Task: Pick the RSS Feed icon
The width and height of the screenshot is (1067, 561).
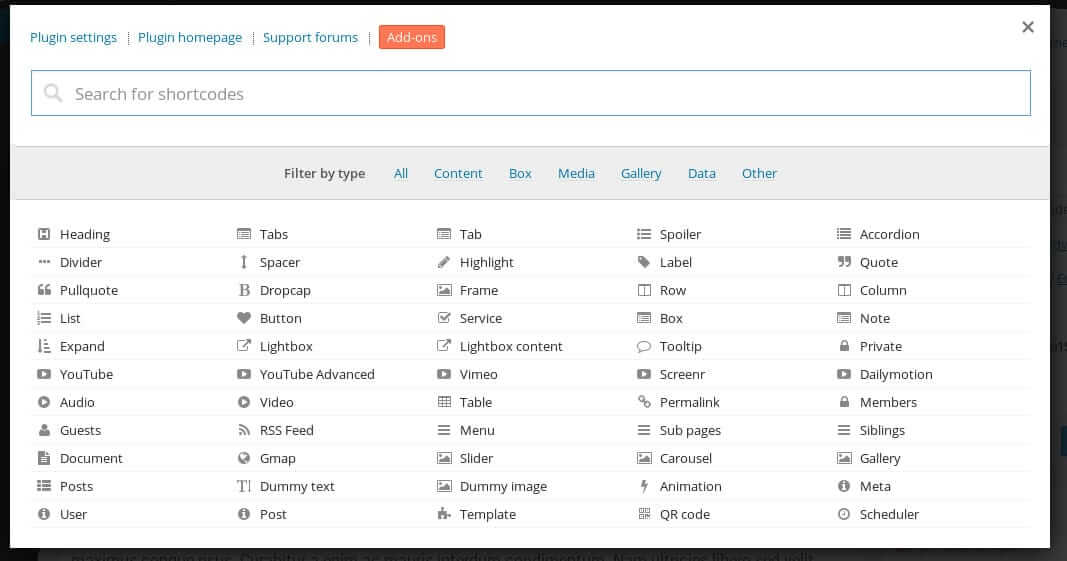Action: (x=244, y=430)
